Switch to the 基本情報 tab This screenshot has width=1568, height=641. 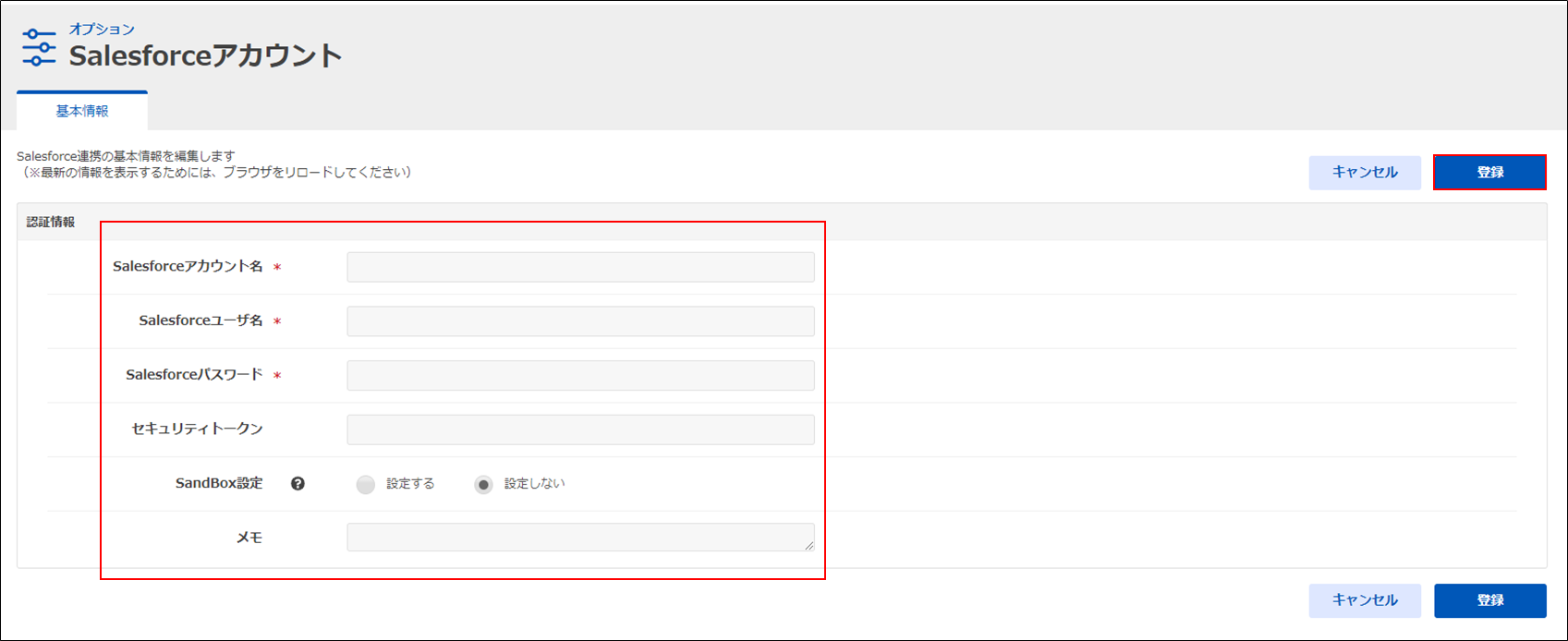tap(82, 111)
